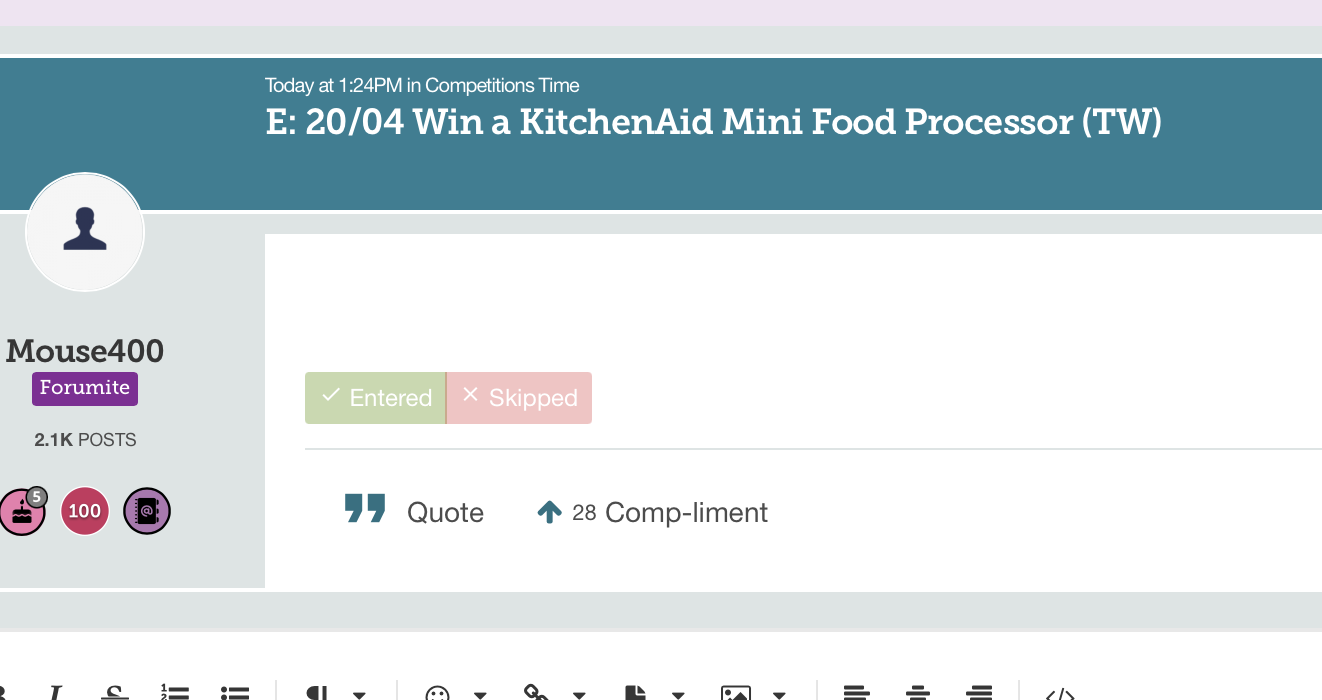
Task: View Mouse400's profile avatar
Action: [x=85, y=232]
